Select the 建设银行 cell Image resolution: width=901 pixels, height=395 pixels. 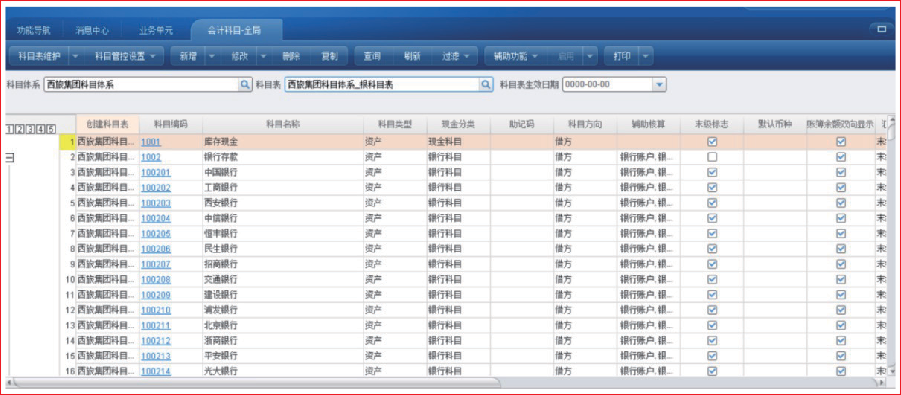coord(283,294)
